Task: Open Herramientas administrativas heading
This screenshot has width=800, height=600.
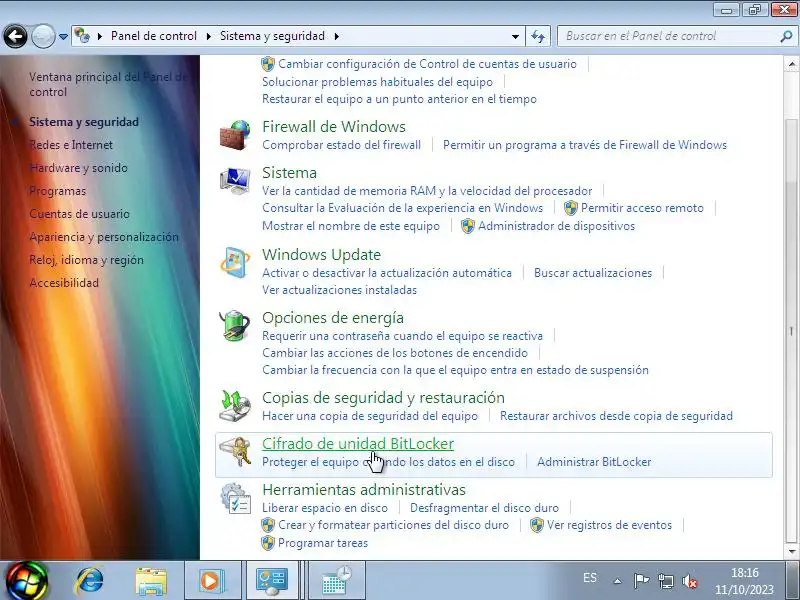Action: pyautogui.click(x=364, y=489)
